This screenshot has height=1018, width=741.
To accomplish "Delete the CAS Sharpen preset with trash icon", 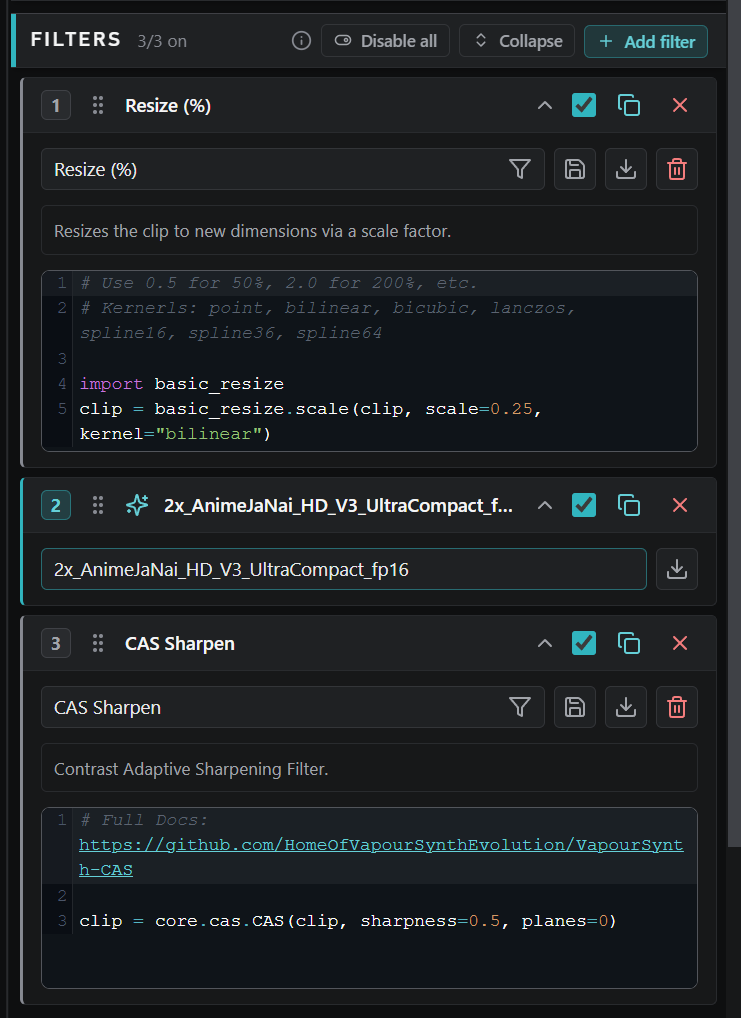I will (x=677, y=707).
